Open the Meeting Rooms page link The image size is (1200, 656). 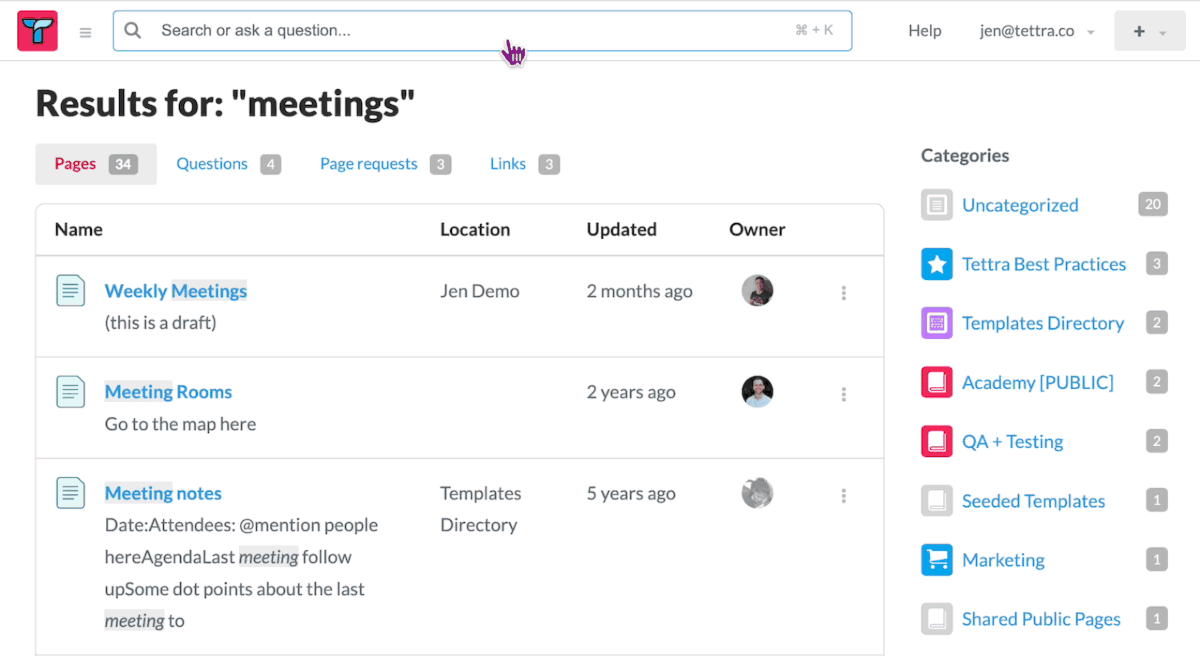coord(168,392)
